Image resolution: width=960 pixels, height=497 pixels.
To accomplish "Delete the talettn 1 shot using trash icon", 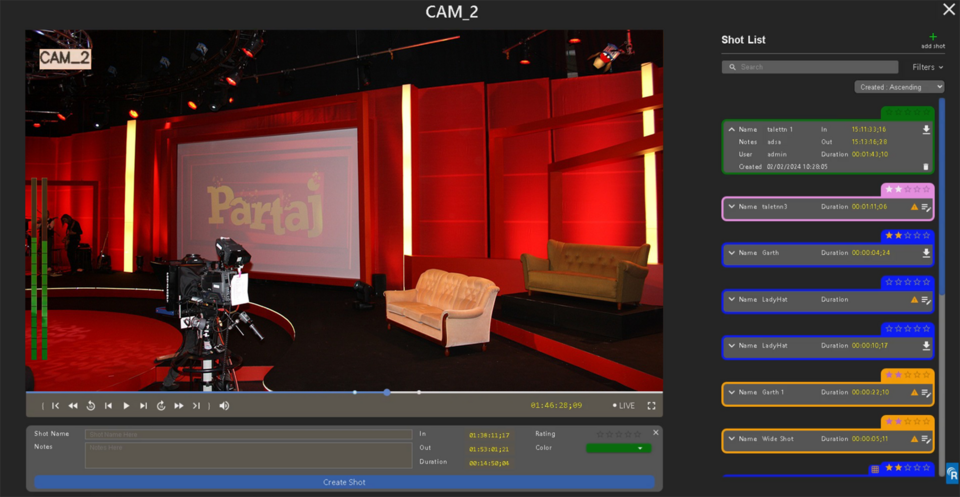I will coord(926,167).
